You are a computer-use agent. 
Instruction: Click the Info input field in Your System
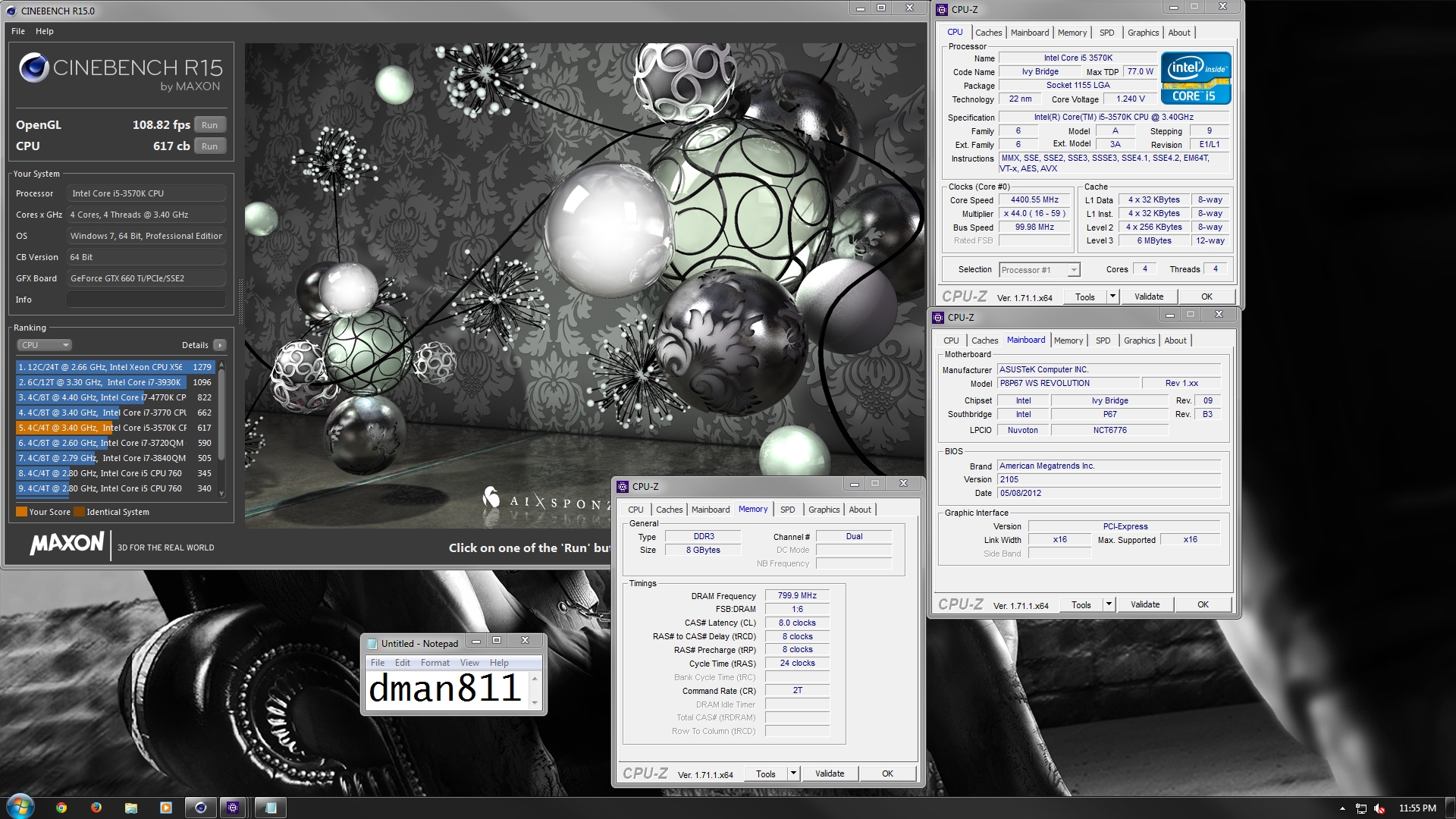click(x=146, y=300)
